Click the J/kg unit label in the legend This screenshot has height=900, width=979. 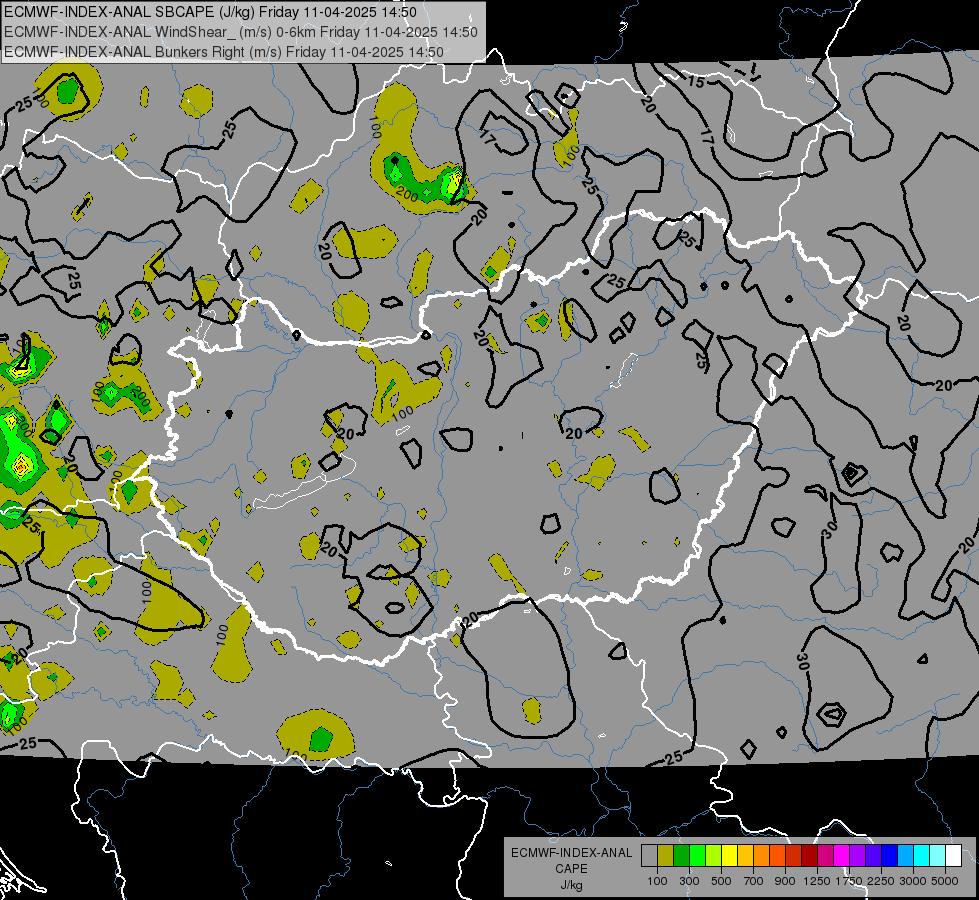(x=571, y=885)
